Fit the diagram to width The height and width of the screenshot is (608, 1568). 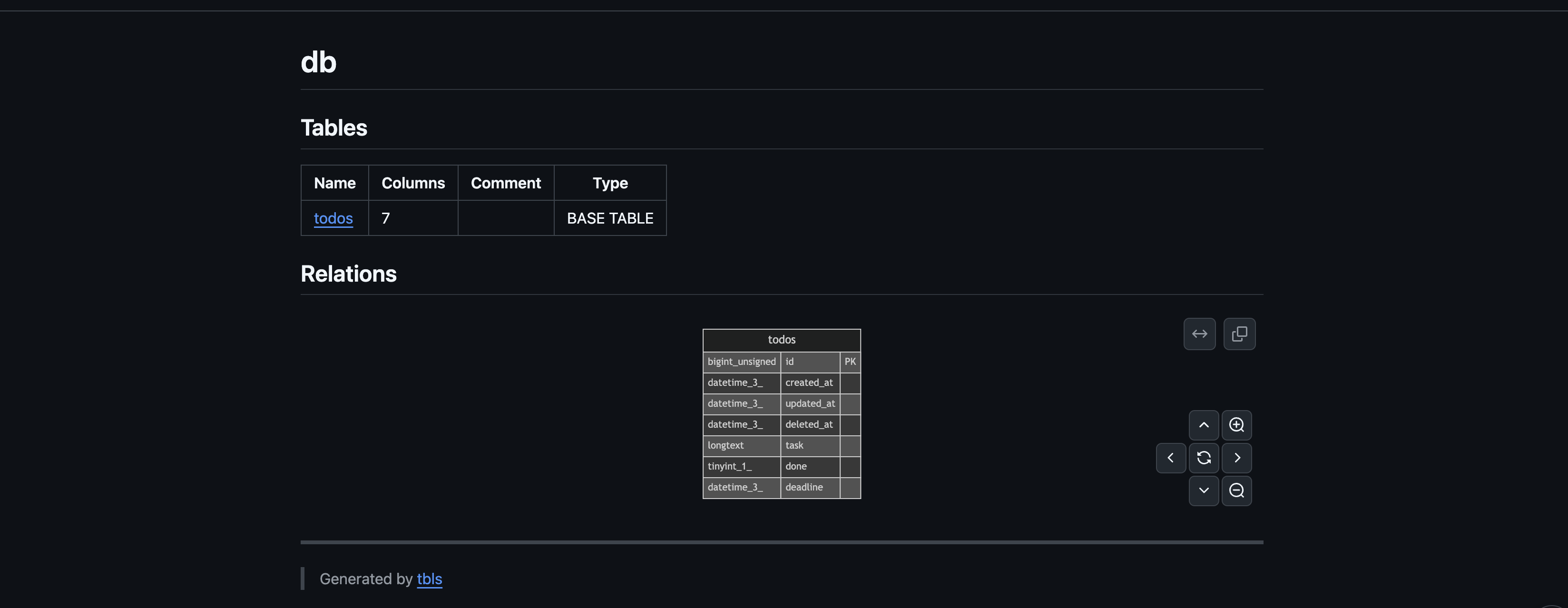click(1198, 333)
